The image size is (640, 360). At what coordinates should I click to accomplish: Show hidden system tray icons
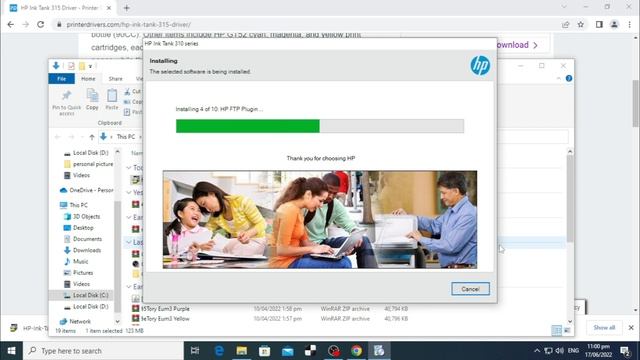(537, 351)
